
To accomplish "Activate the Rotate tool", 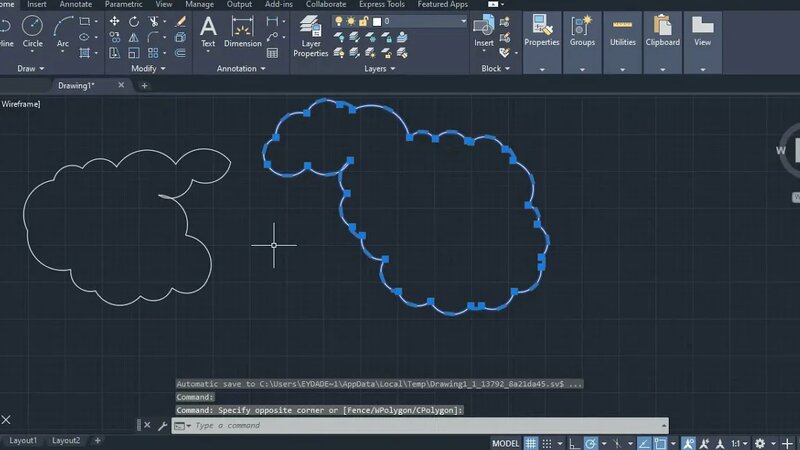I will pos(134,21).
